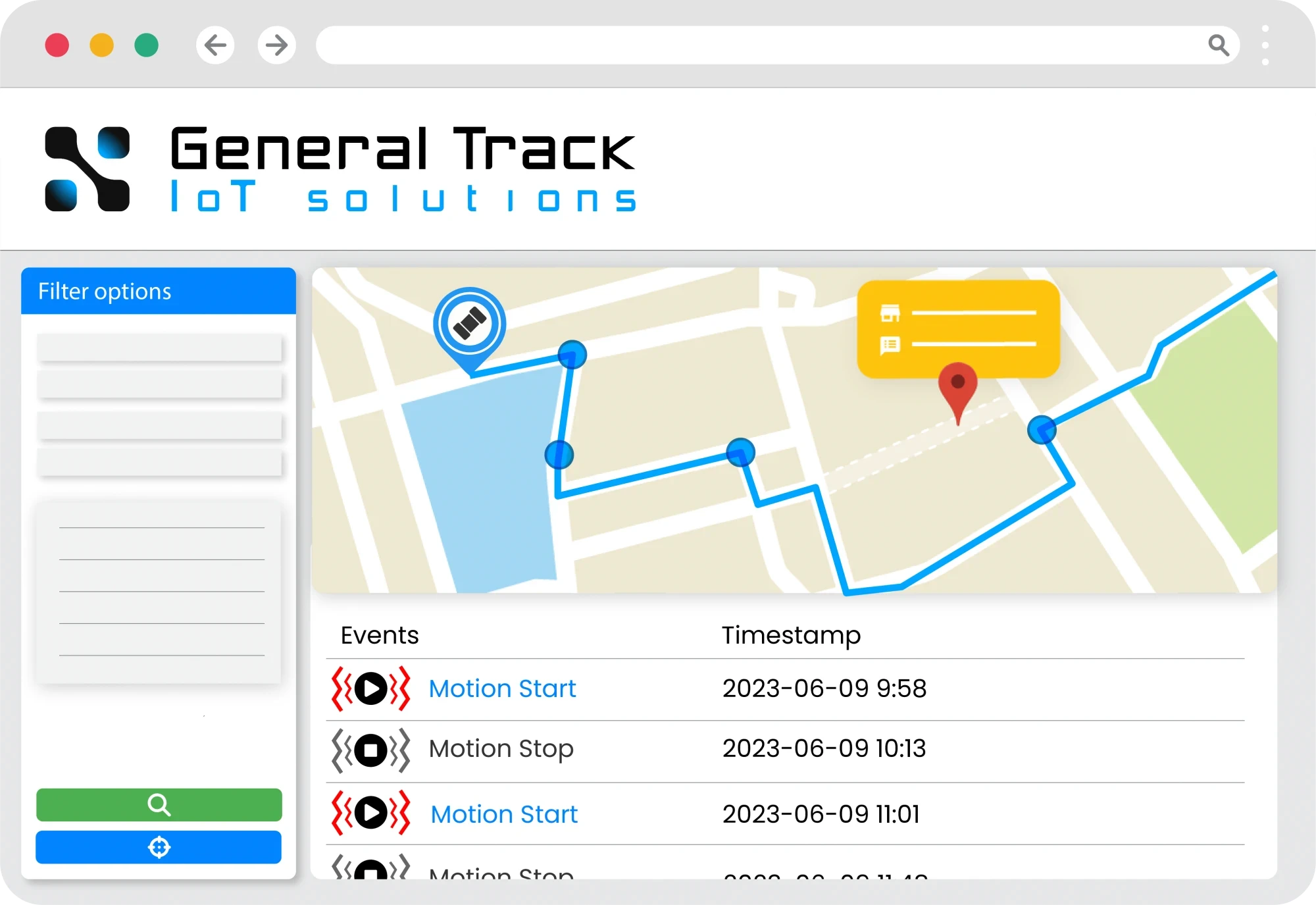The height and width of the screenshot is (905, 1316).
Task: Click the Timestamp column header
Action: tap(791, 635)
